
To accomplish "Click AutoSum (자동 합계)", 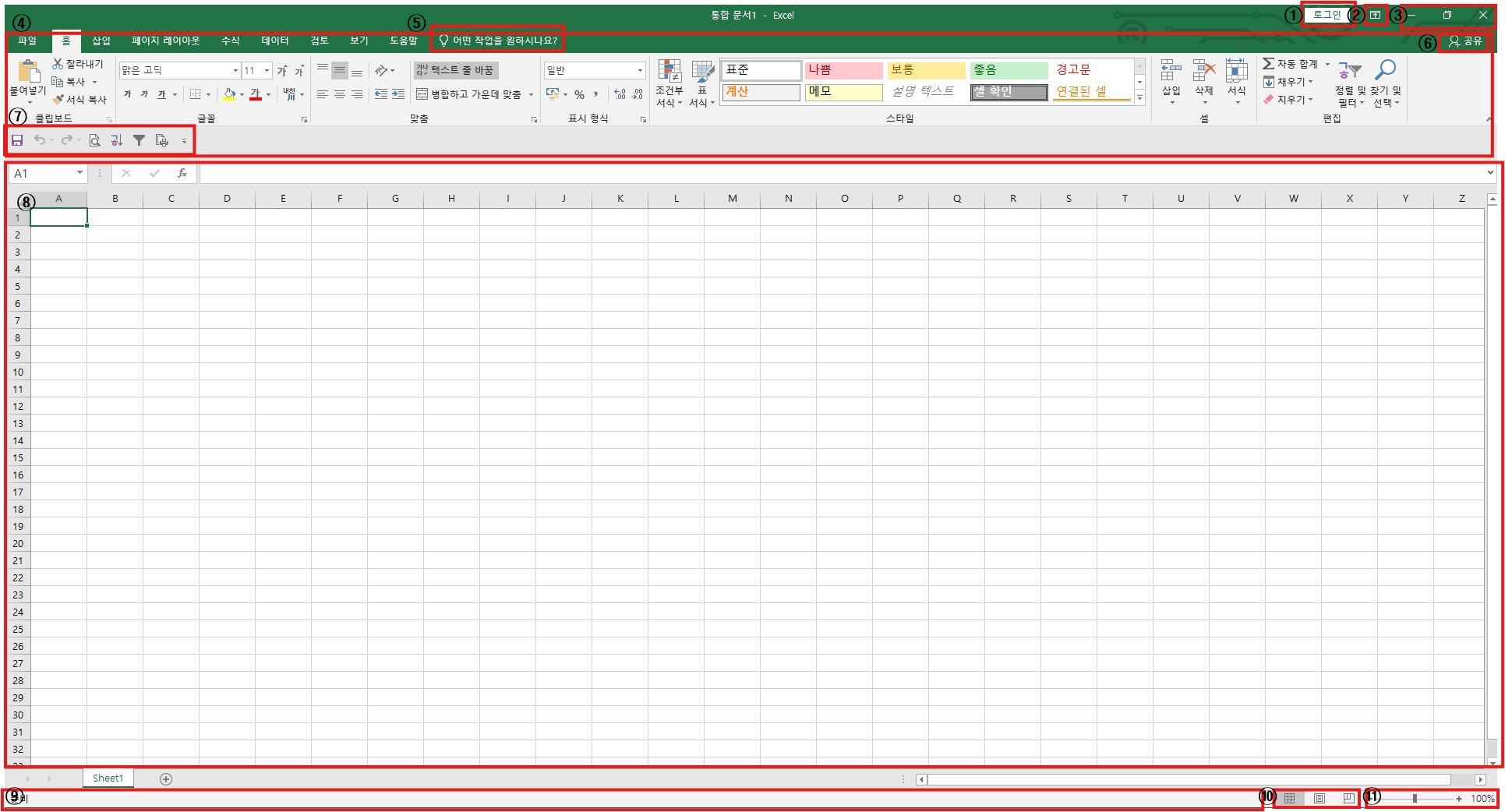I will (x=1291, y=64).
